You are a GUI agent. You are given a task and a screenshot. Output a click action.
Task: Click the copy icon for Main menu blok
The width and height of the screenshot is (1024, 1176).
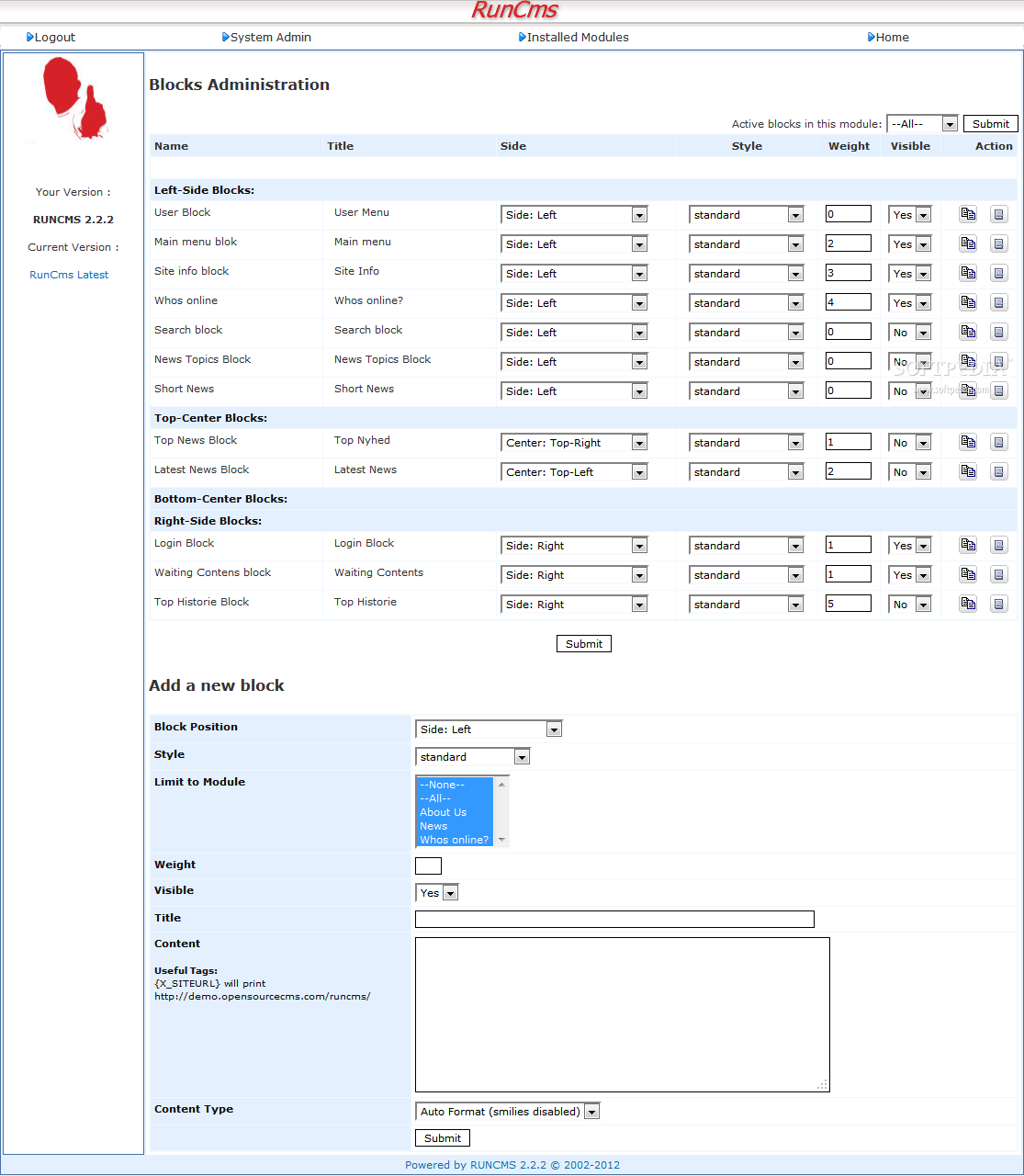[x=968, y=243]
